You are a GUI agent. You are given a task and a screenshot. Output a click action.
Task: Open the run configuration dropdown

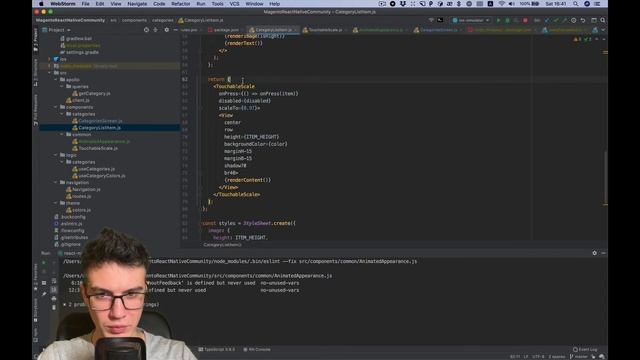point(471,20)
